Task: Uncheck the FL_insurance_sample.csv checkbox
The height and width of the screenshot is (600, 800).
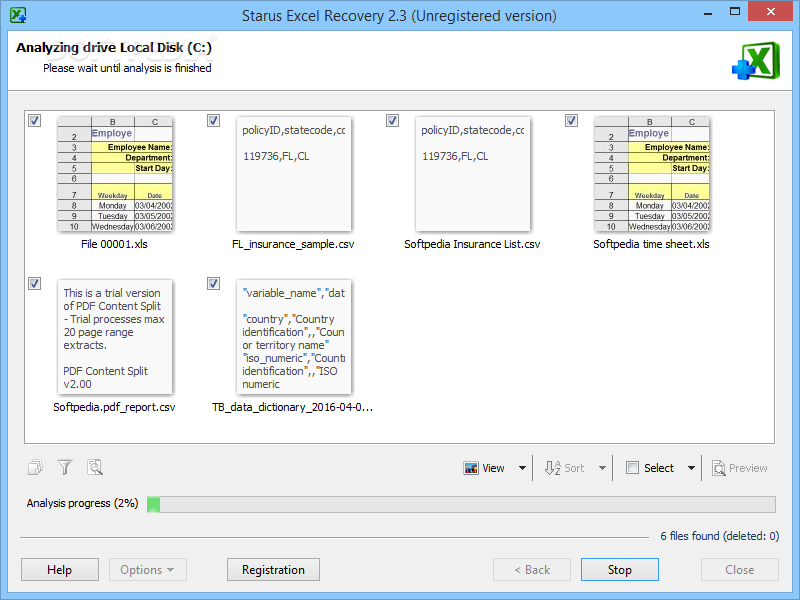Action: pyautogui.click(x=213, y=120)
